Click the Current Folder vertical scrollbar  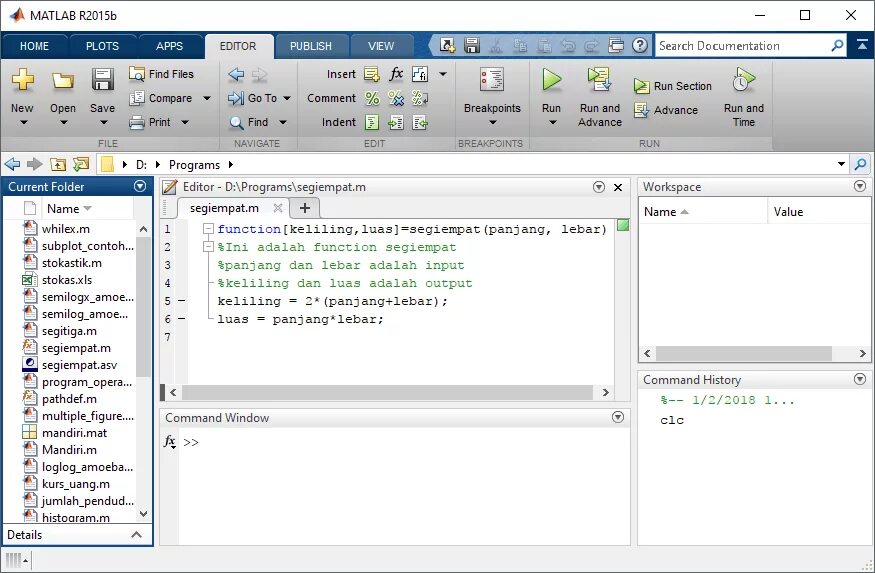pos(143,307)
